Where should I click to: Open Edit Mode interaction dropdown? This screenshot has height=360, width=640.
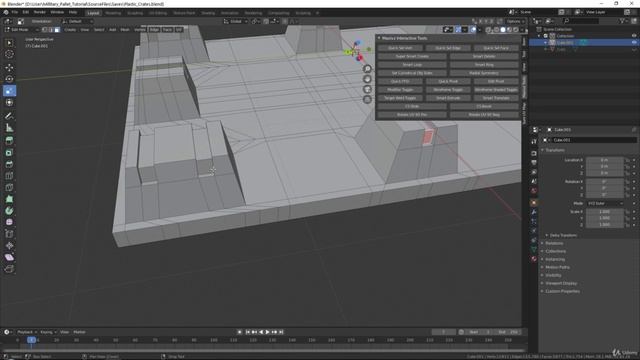tap(22, 29)
